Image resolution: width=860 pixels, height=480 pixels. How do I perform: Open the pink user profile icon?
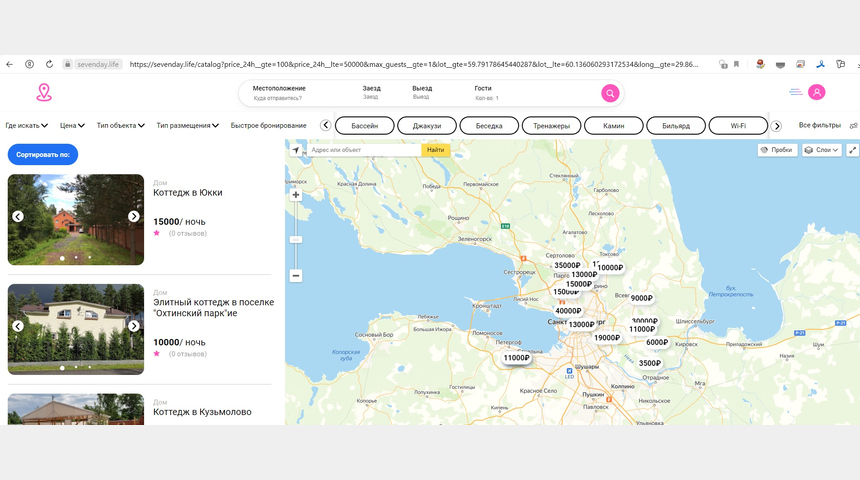pyautogui.click(x=817, y=92)
